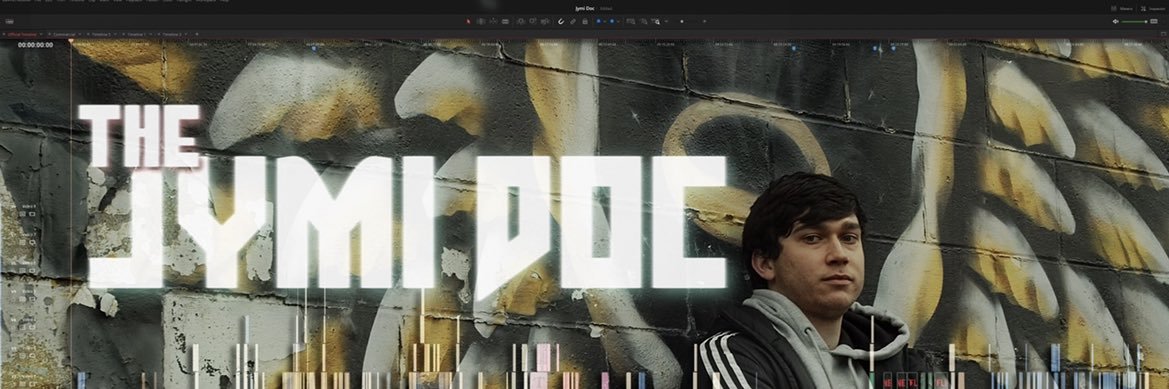
Task: Select the red arrow Selection mode tool
Action: click(468, 21)
